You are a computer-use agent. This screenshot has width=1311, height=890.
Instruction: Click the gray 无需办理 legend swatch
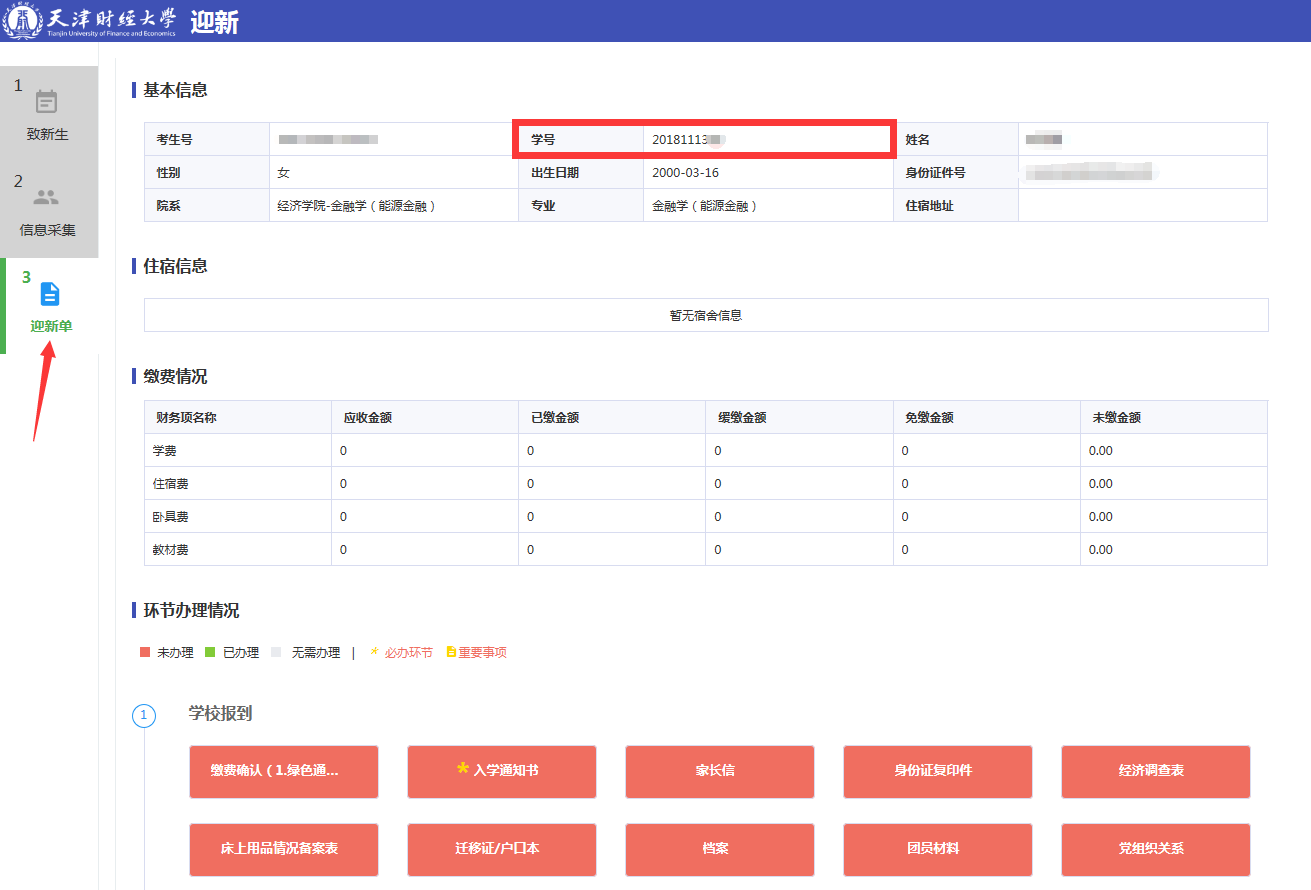coord(277,652)
